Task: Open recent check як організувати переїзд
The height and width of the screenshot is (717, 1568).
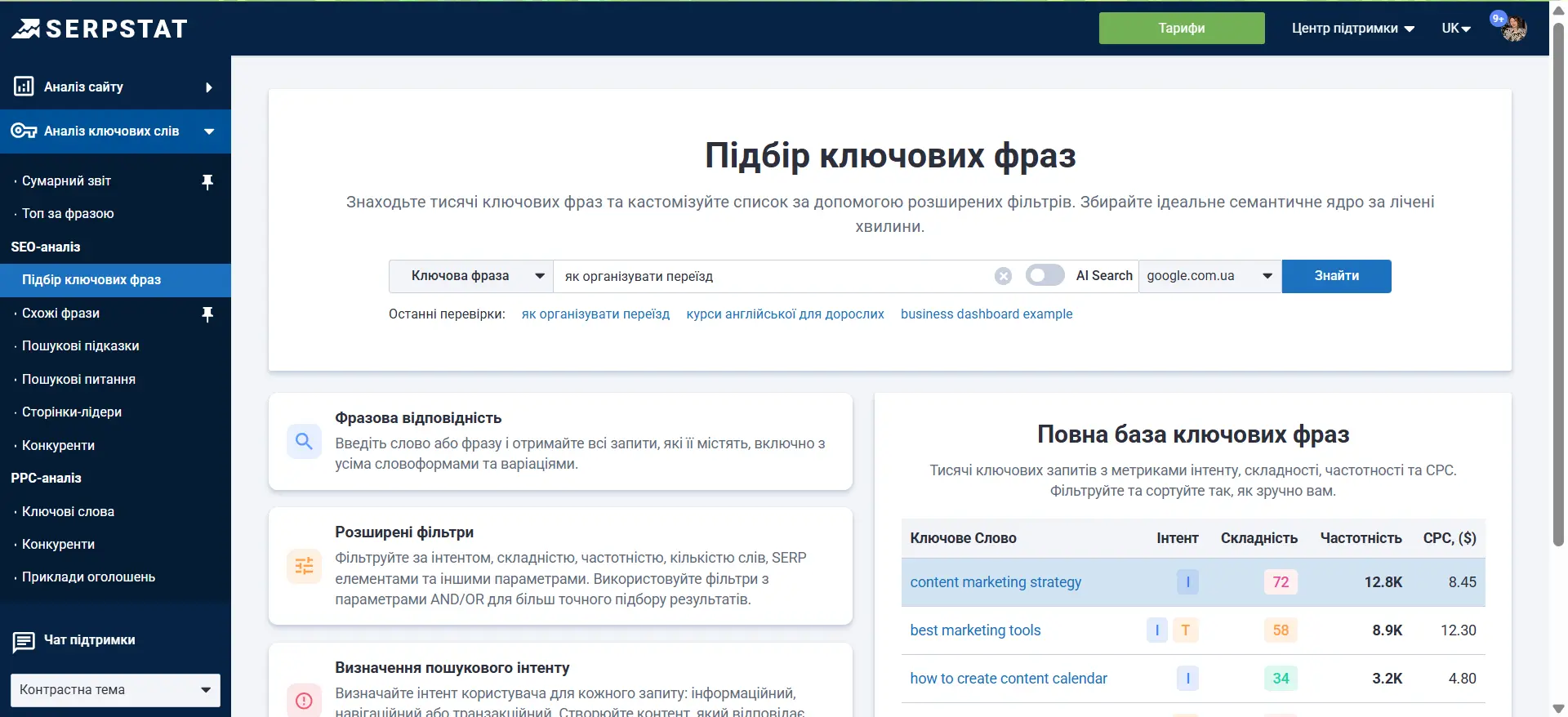Action: point(595,314)
